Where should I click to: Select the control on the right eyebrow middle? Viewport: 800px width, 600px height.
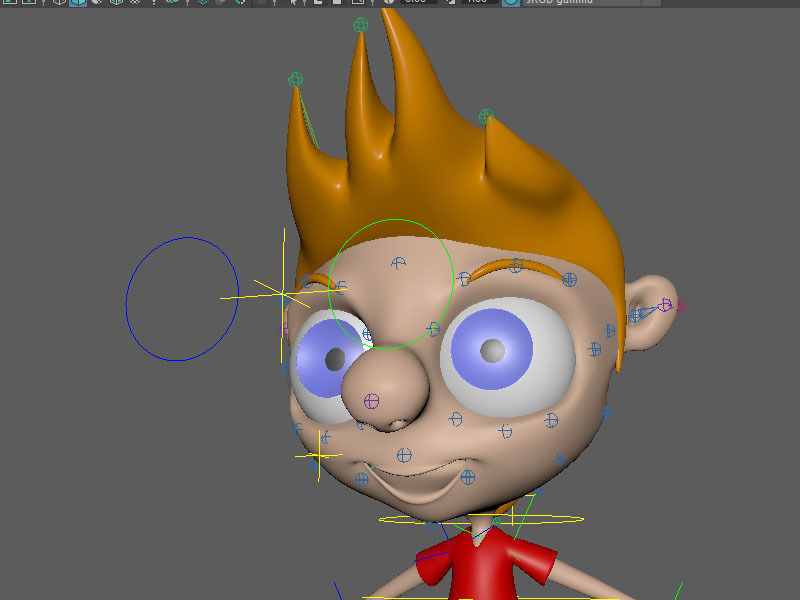pyautogui.click(x=515, y=266)
